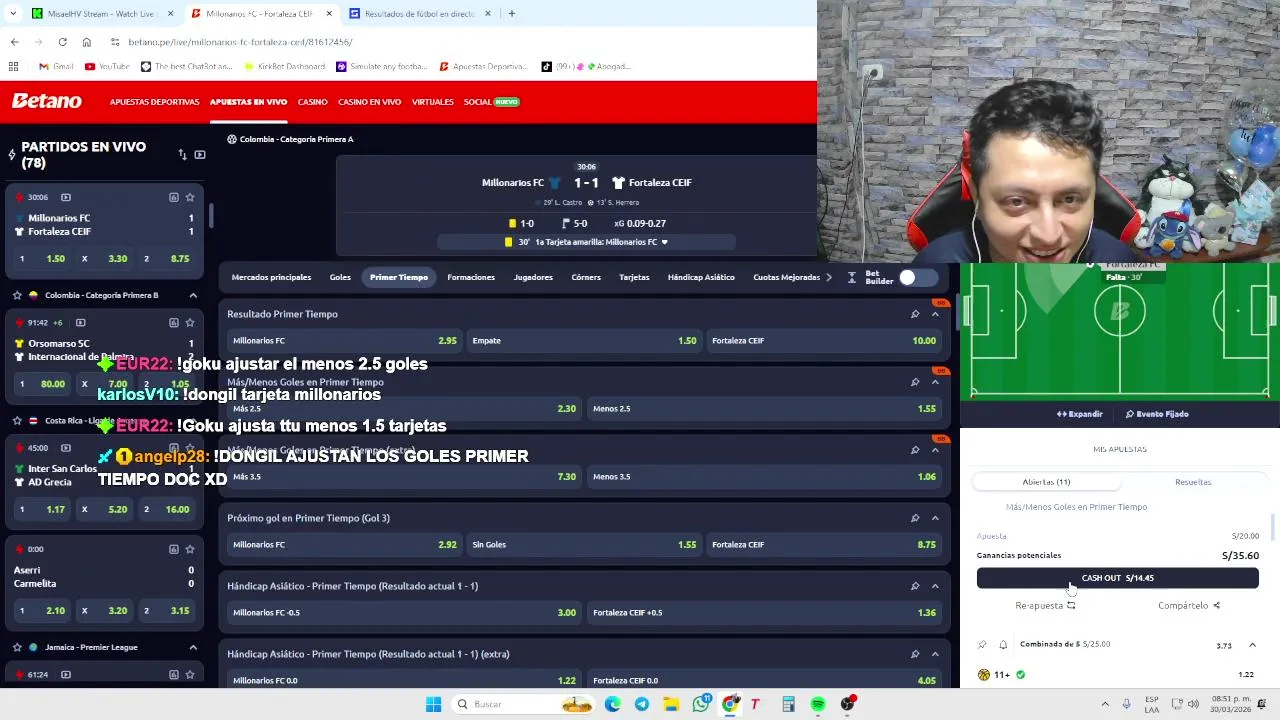Click the bell icon on the Combinada bet

click(1003, 645)
